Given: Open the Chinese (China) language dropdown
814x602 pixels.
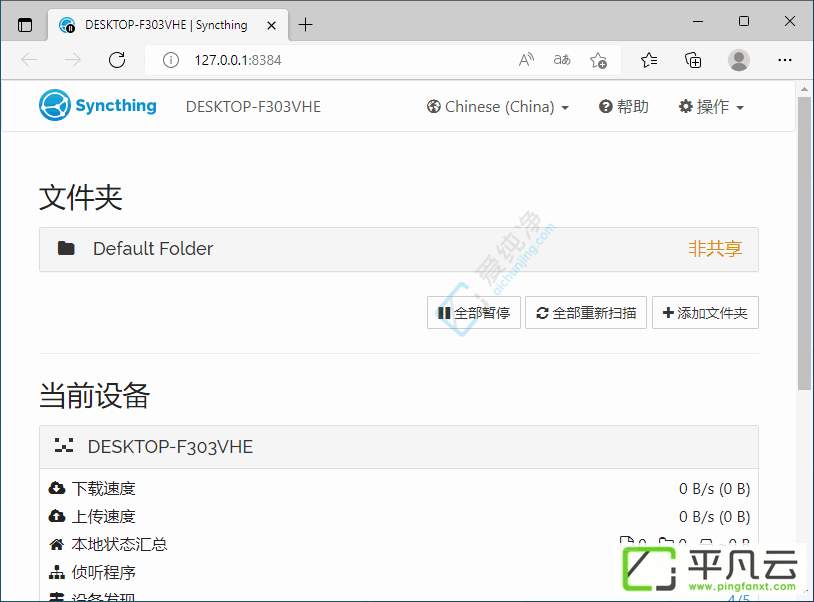Looking at the screenshot, I should (x=498, y=107).
